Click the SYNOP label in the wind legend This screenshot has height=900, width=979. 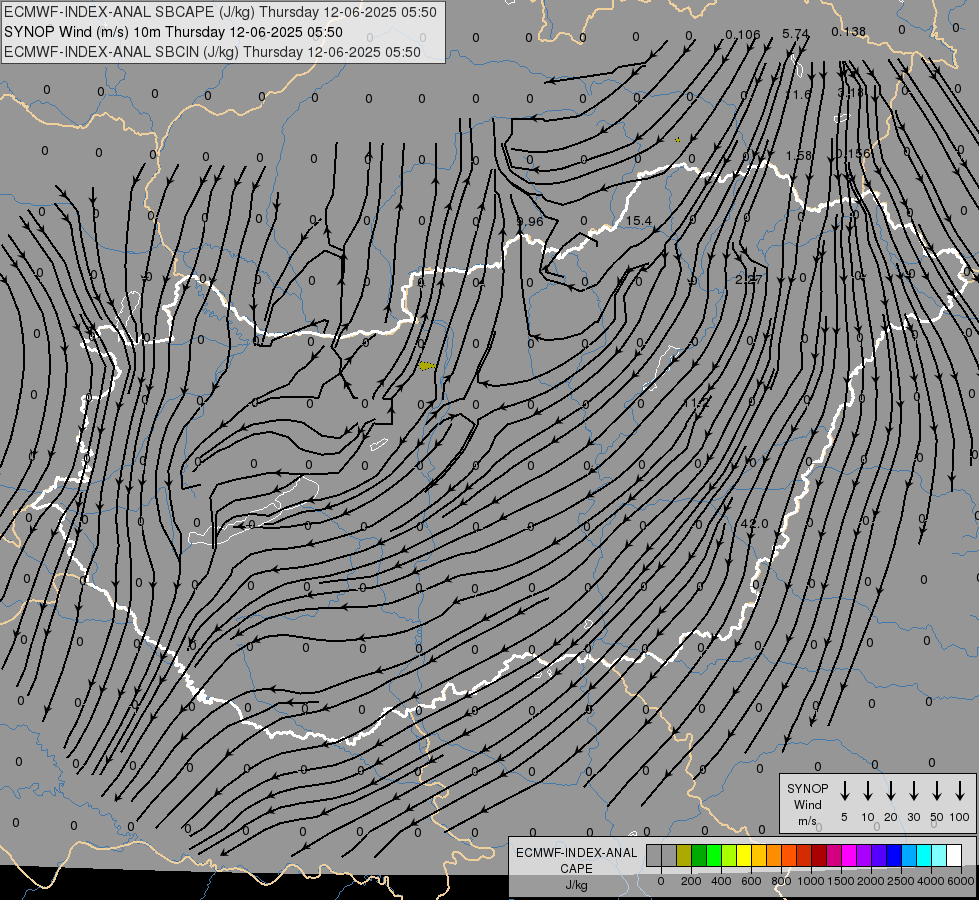807,788
